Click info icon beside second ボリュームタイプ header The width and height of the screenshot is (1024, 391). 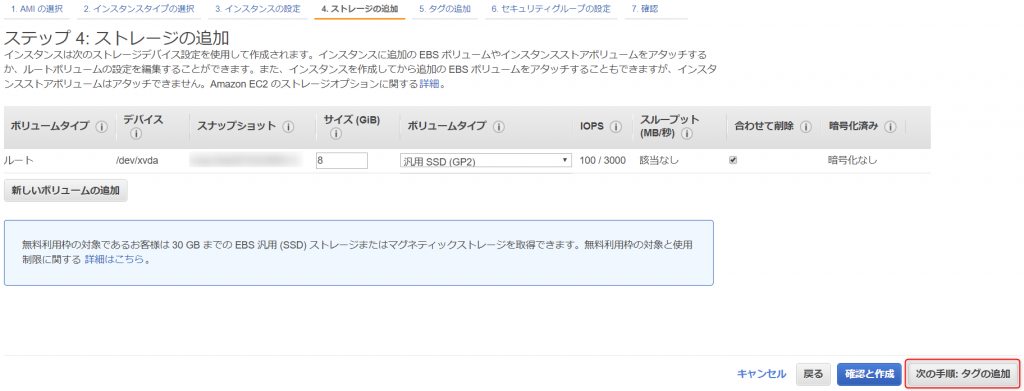click(x=499, y=127)
